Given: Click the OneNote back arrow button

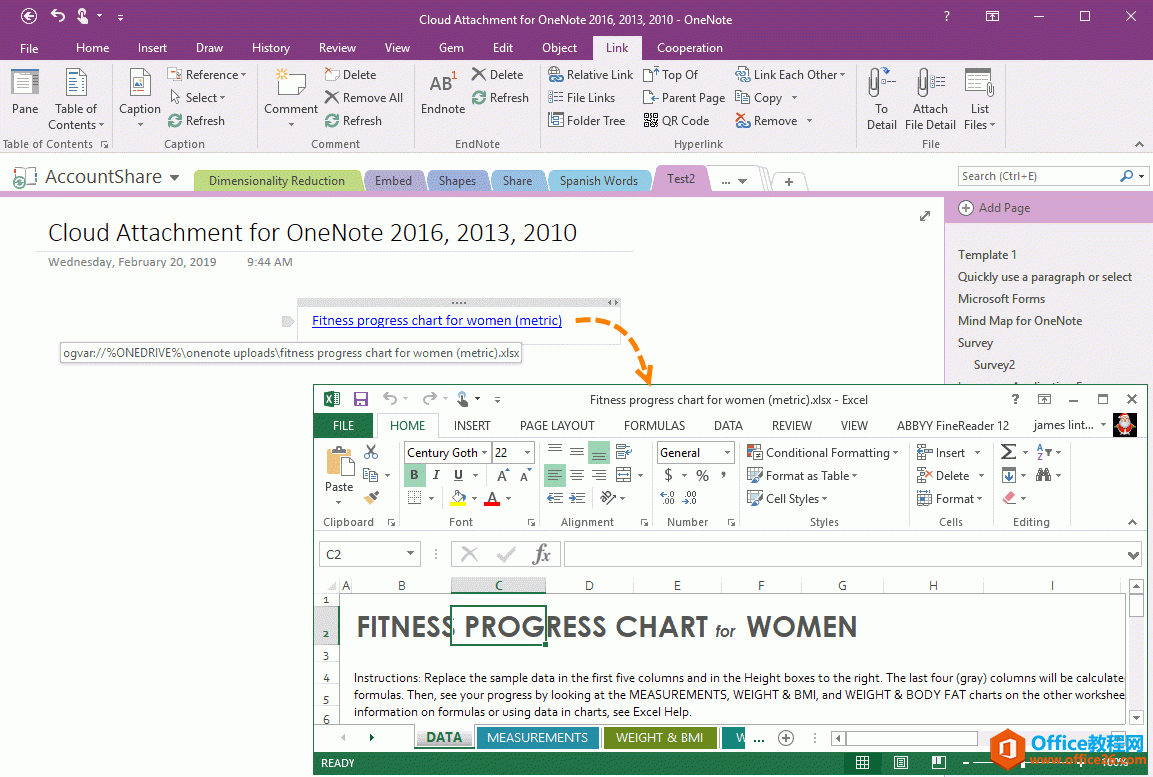Looking at the screenshot, I should point(29,15).
